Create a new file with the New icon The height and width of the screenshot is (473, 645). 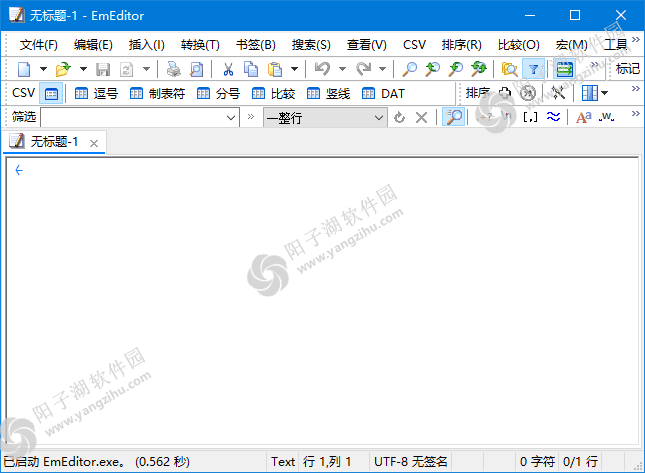click(24, 69)
